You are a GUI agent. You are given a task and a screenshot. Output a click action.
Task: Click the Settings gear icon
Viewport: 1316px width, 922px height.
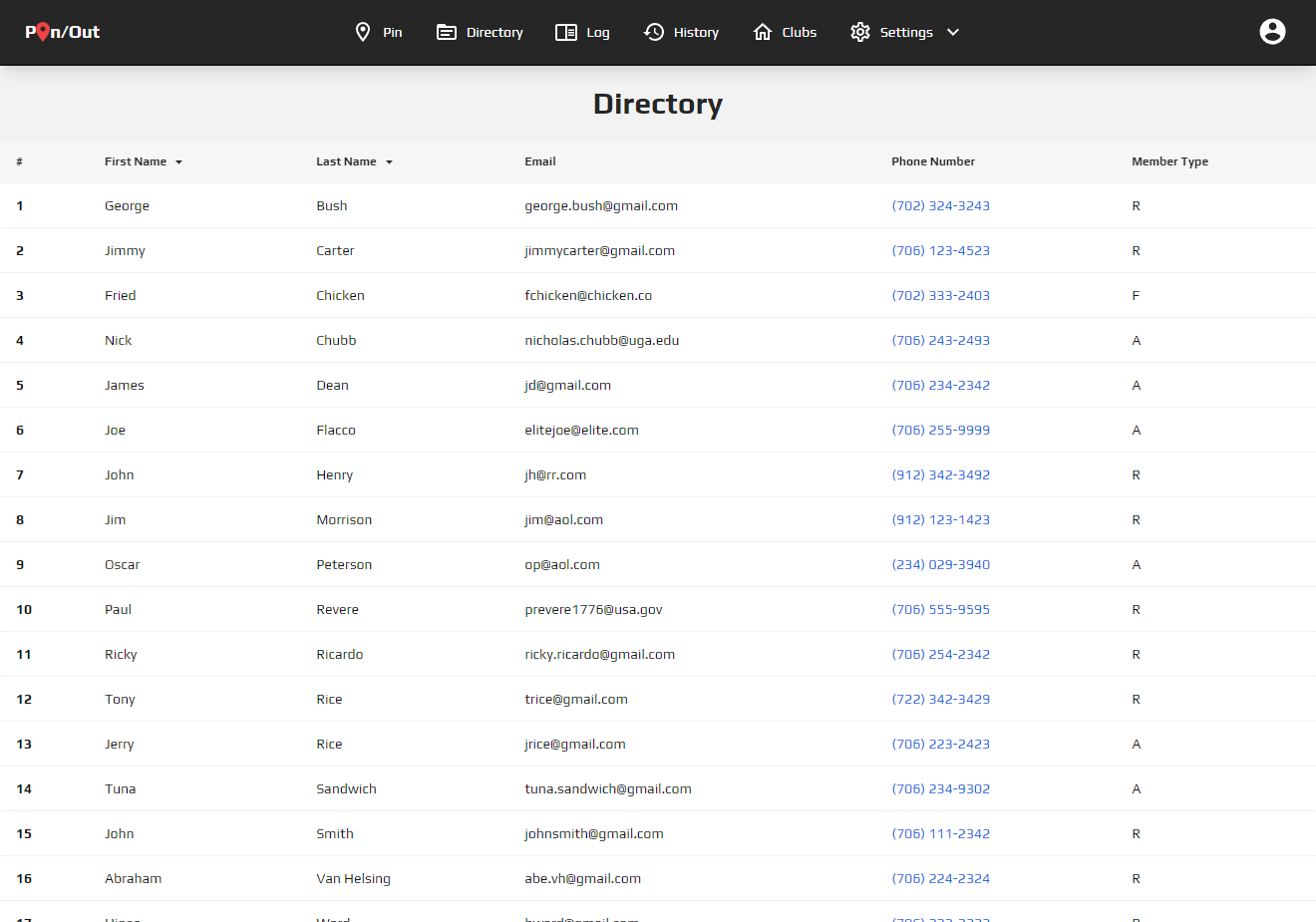click(860, 32)
